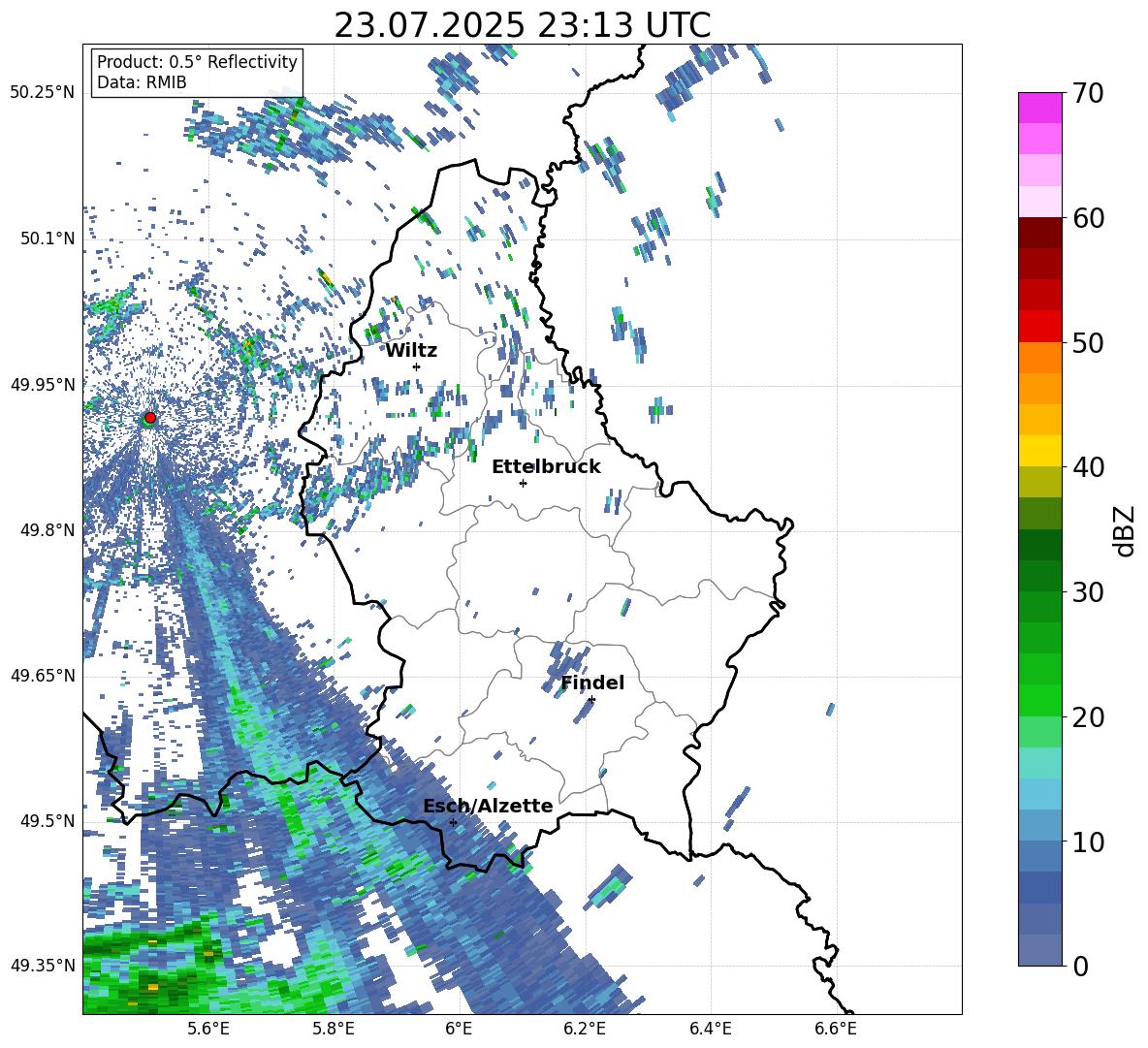Image resolution: width=1148 pixels, height=1048 pixels.
Task: Click the 49.65°N latitude label
Action: coord(43,676)
